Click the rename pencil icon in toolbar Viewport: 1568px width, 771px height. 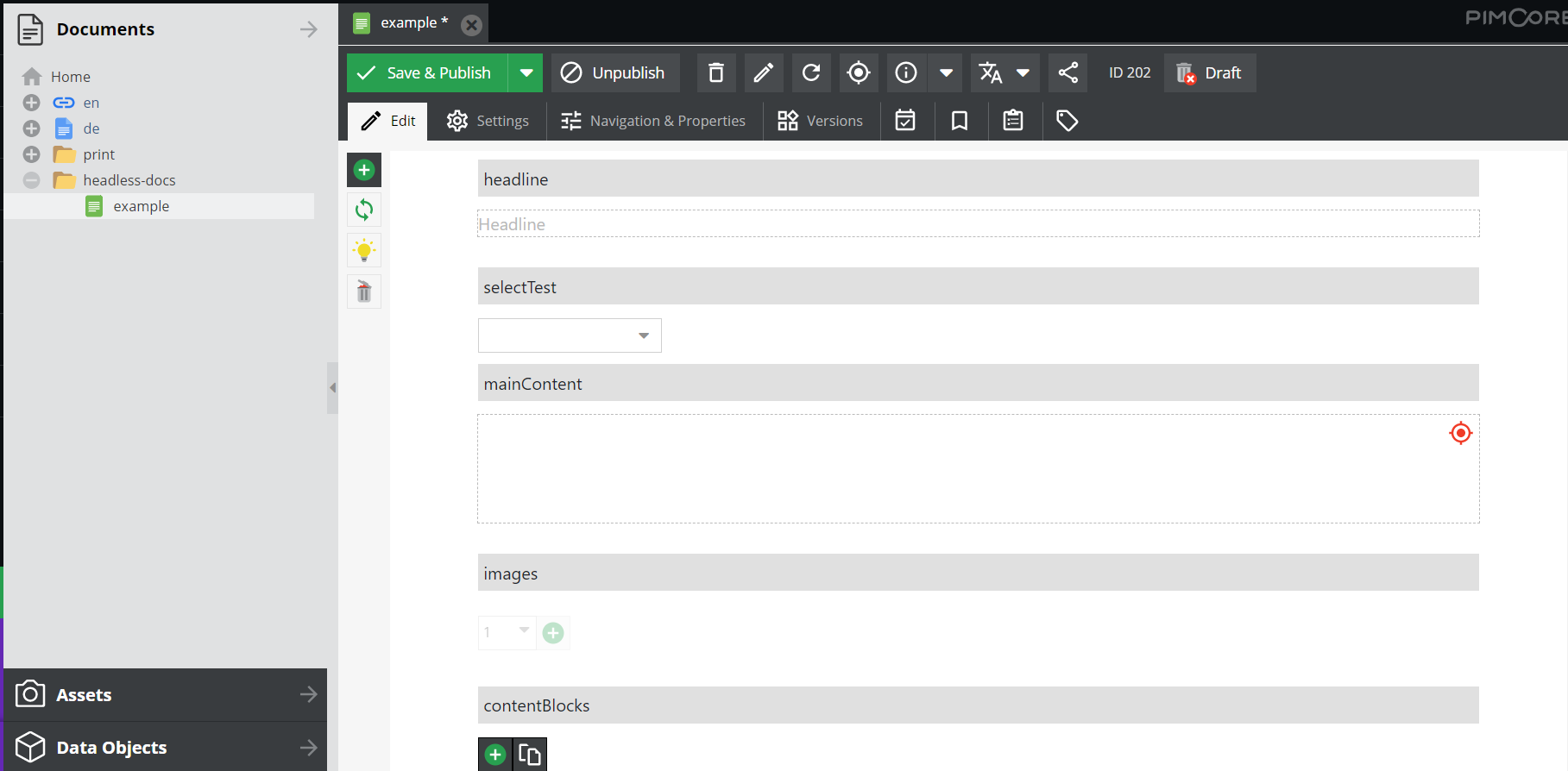click(764, 72)
